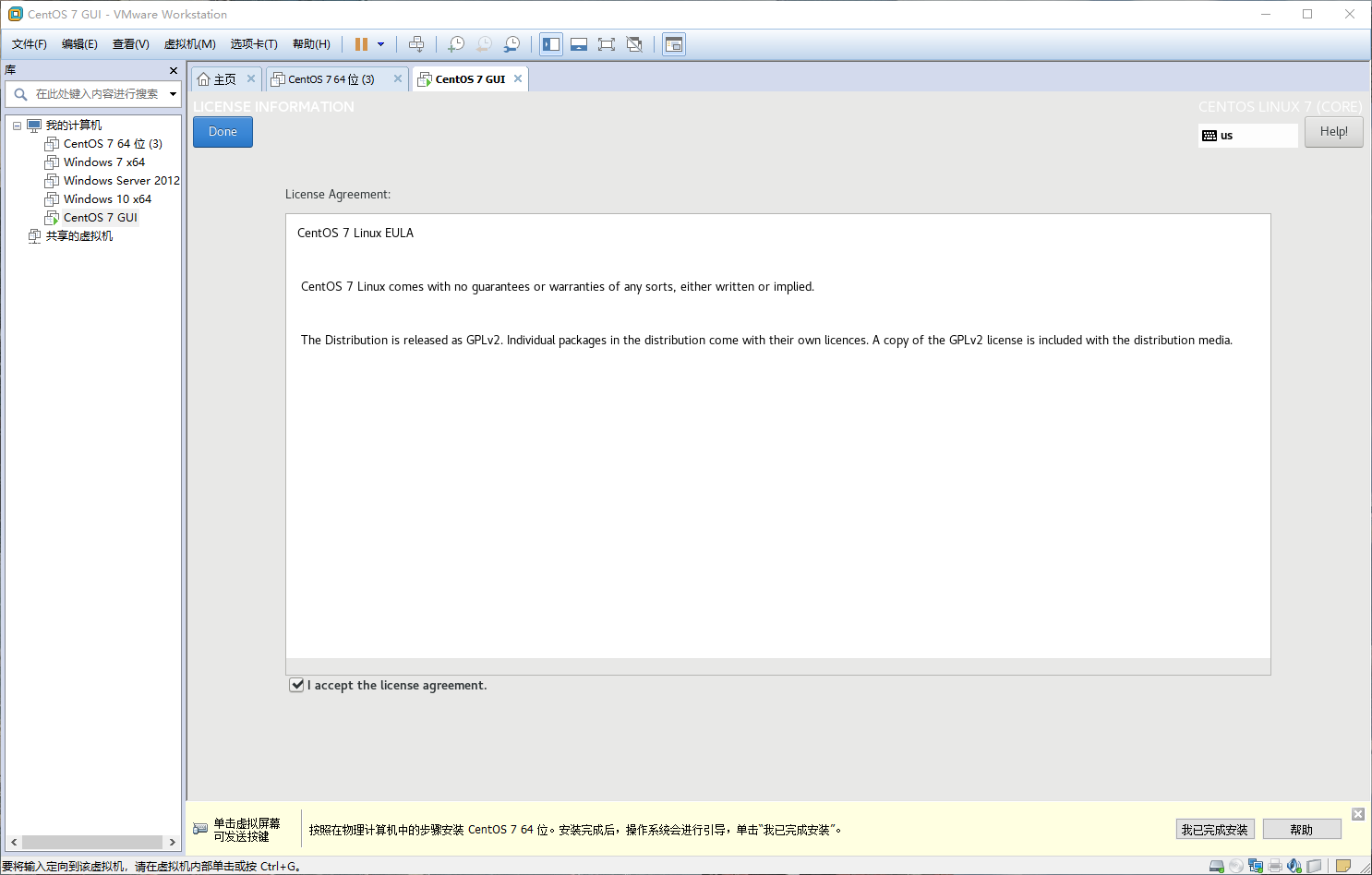Toggle the thumbnail bar view
Viewport: 1372px width, 875px height.
pyautogui.click(x=579, y=44)
